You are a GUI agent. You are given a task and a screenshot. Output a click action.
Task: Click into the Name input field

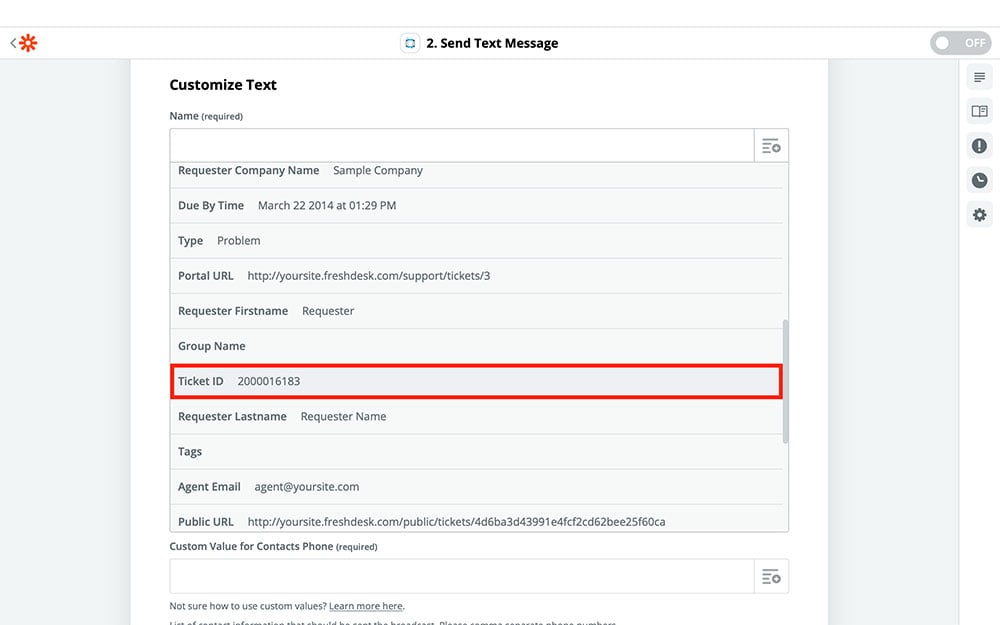pos(461,146)
